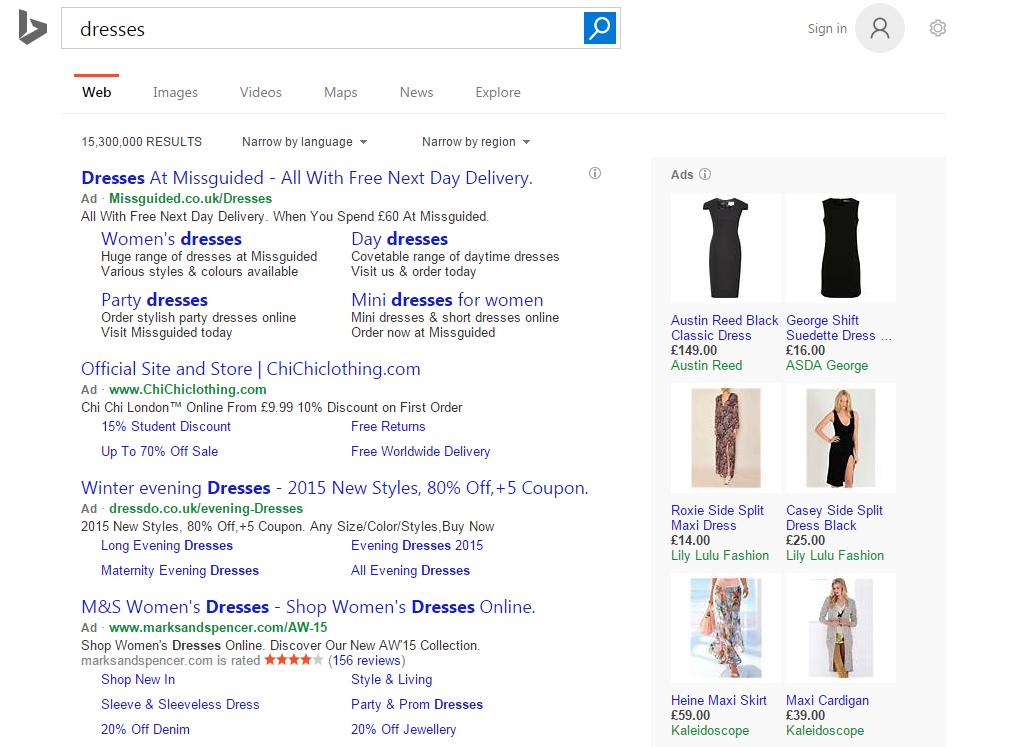Open the Missguided dresses ad link
Viewport: 1027px width, 747px height.
[x=306, y=177]
